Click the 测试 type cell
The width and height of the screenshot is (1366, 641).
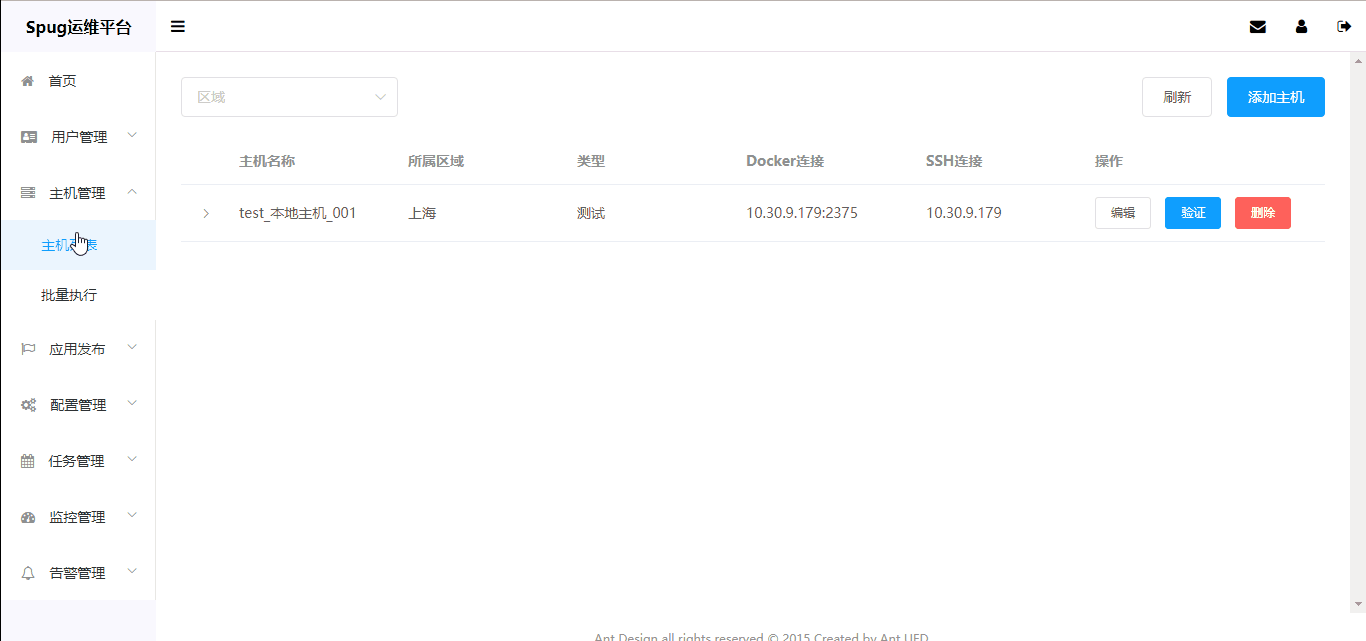click(x=591, y=213)
